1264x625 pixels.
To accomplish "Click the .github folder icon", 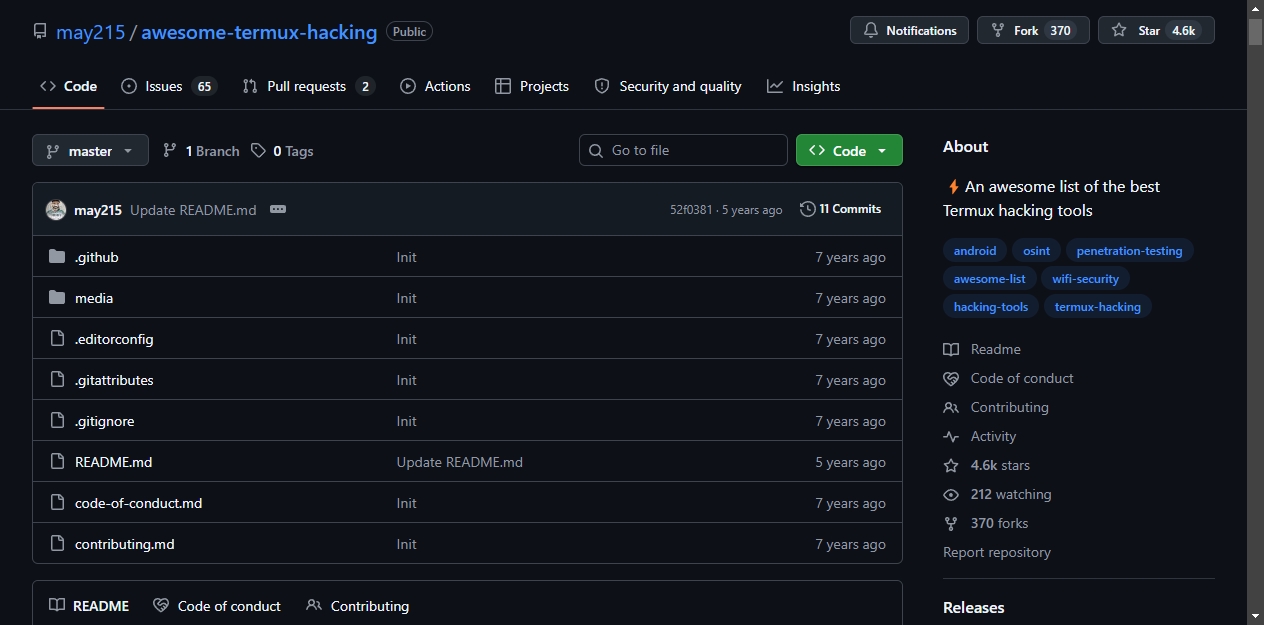I will click(x=57, y=257).
